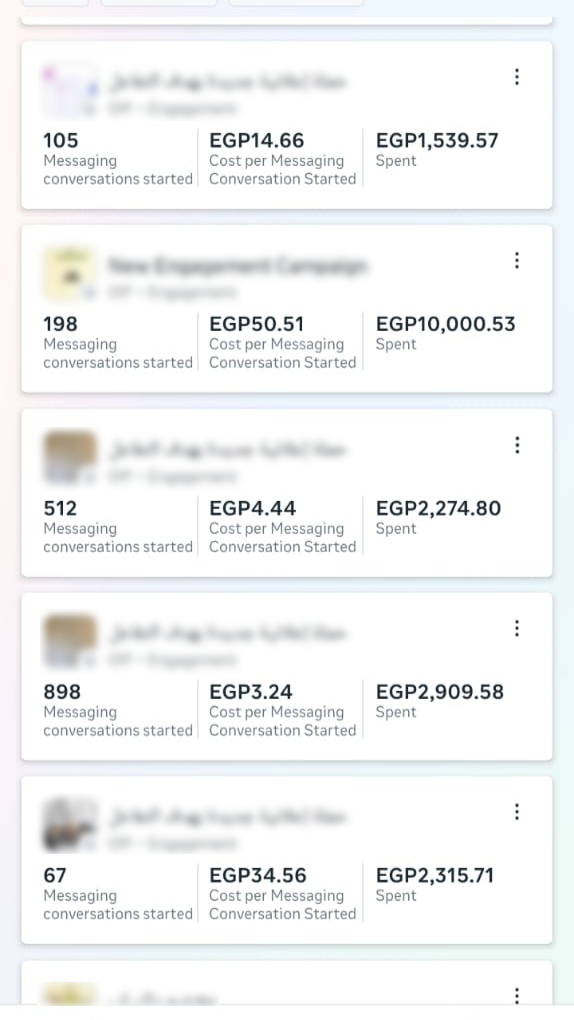Open three-dot menu for EGP10,000.53 campaign
Image resolution: width=574 pixels, height=1020 pixels.
pos(517,261)
